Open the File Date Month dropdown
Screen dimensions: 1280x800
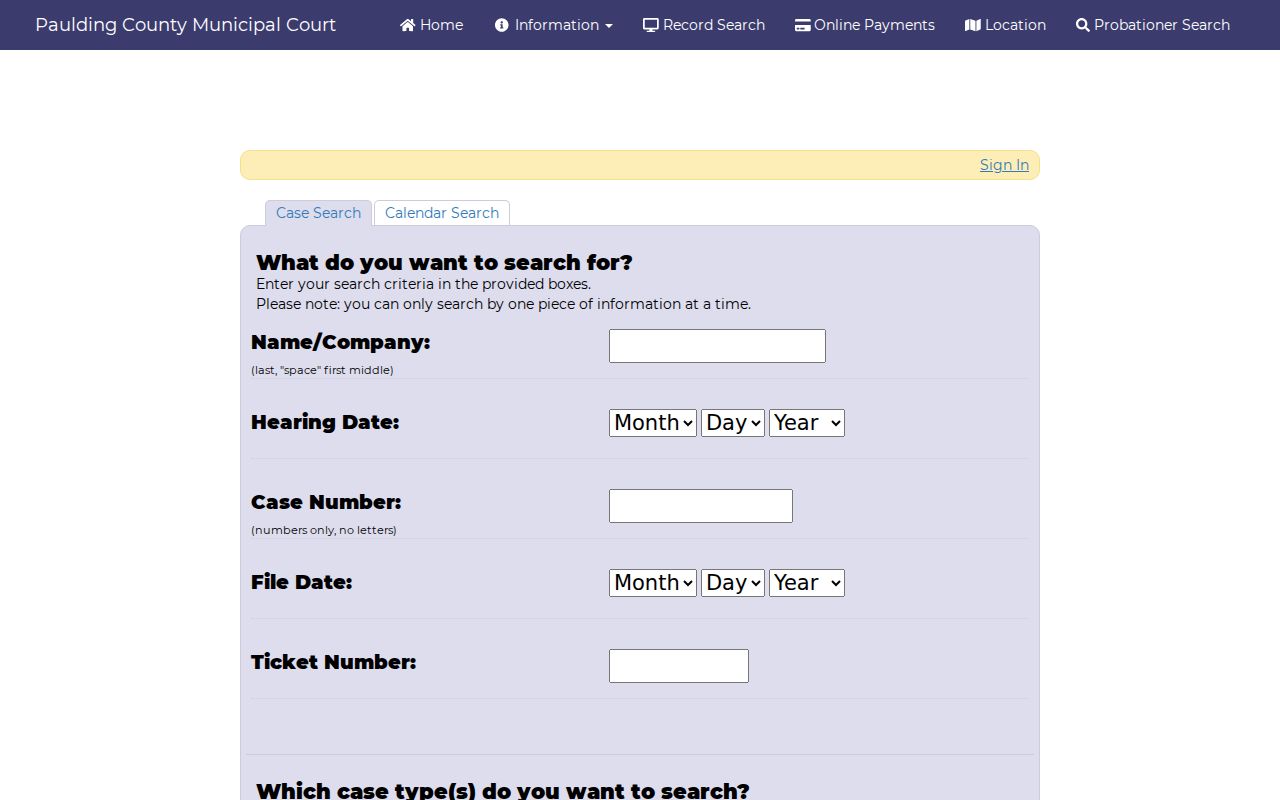(653, 583)
